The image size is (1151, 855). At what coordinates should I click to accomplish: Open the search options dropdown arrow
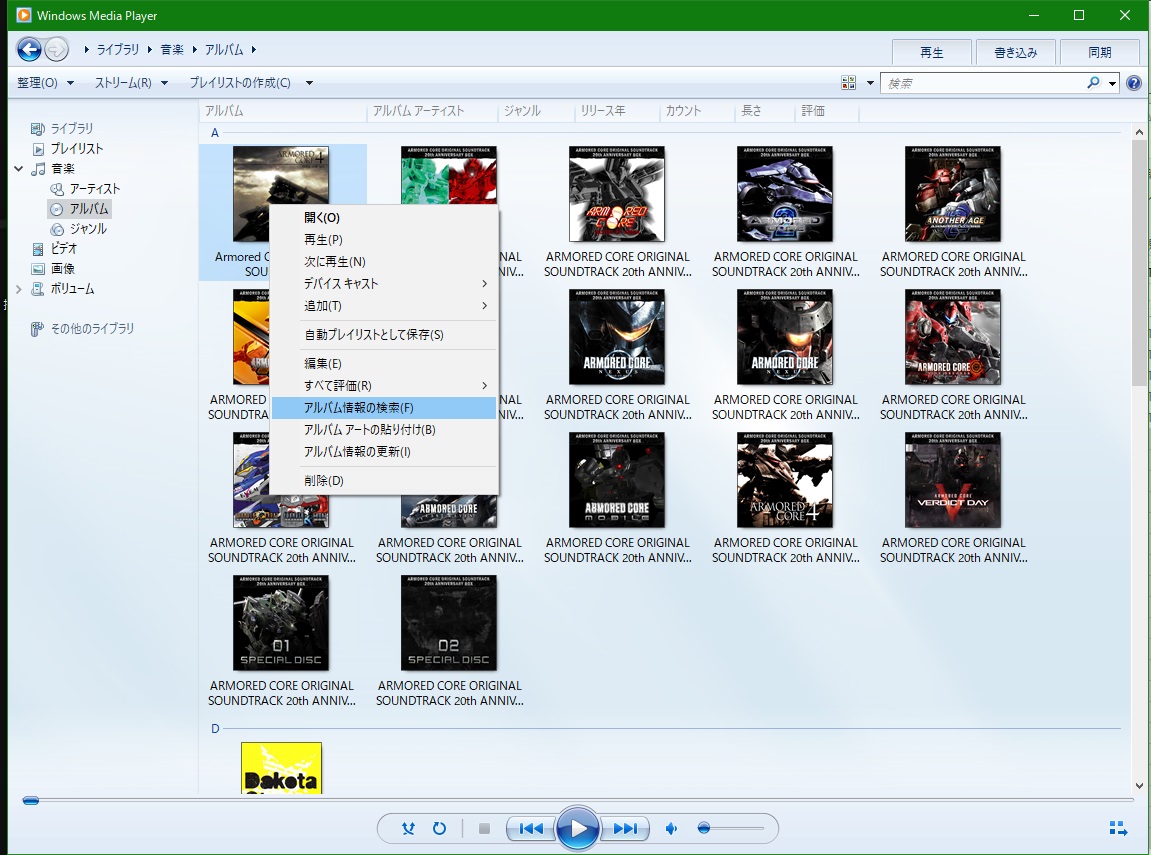click(1112, 83)
